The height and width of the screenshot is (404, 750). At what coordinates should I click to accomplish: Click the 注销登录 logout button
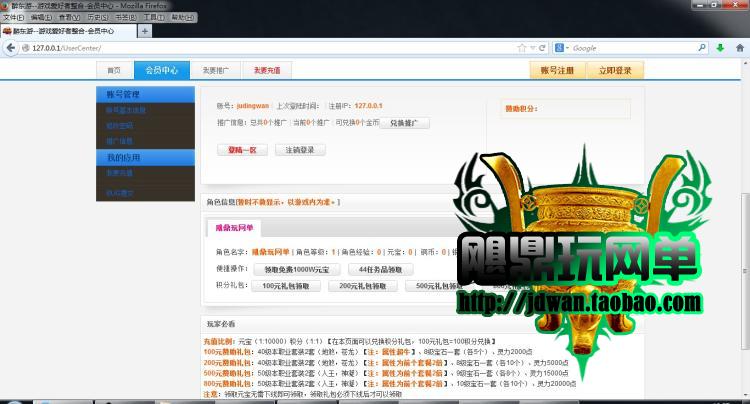click(300, 150)
